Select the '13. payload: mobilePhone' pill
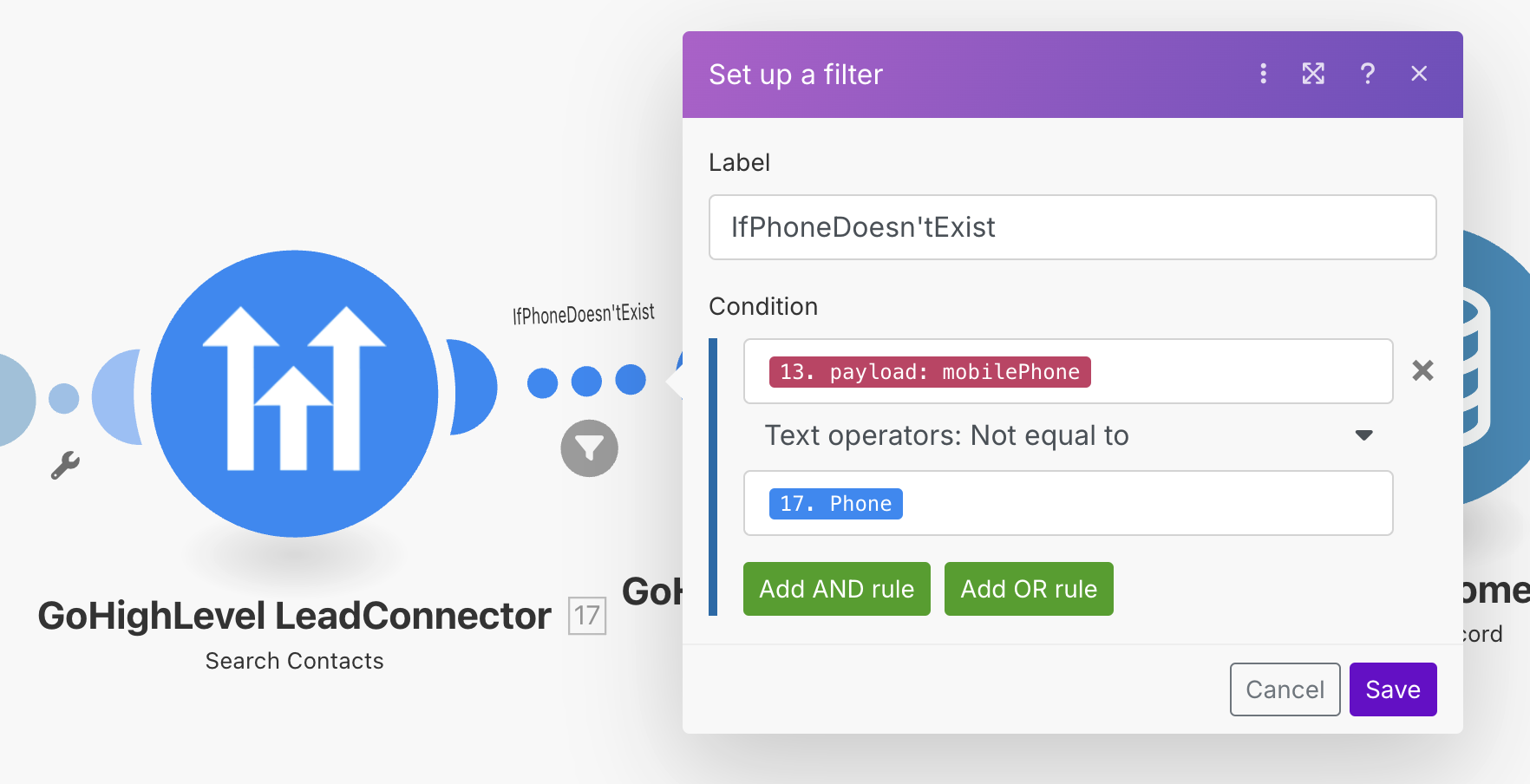This screenshot has height=784, width=1530. [930, 372]
